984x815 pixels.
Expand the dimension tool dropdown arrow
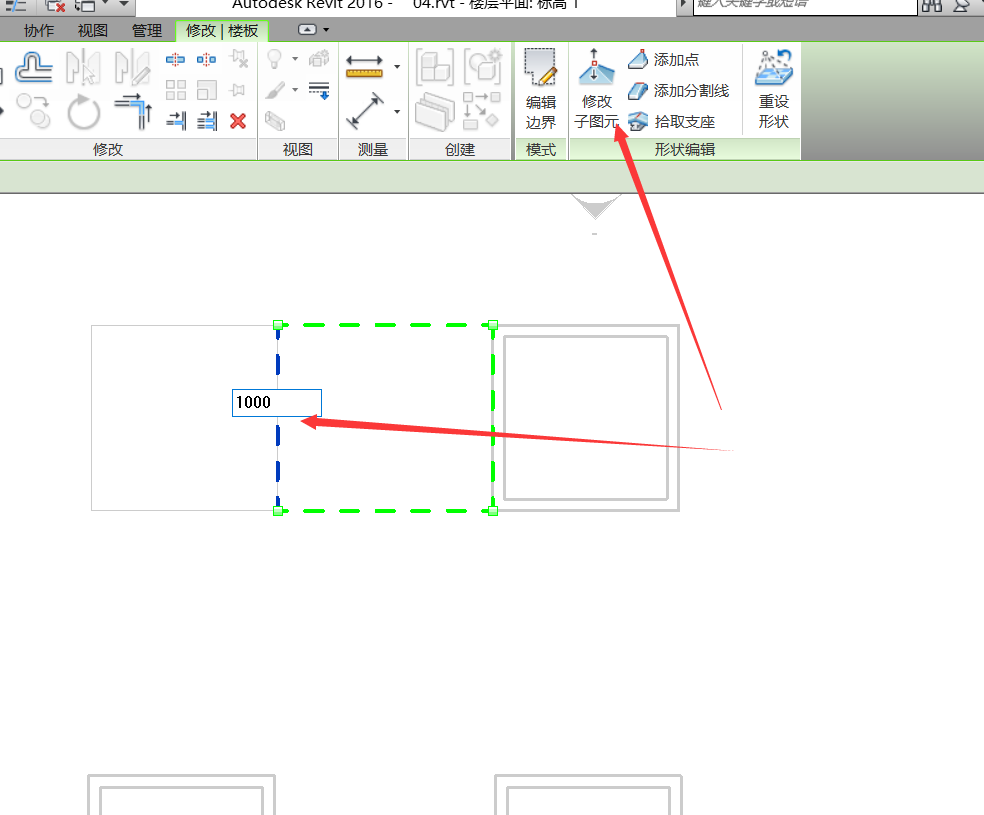pos(397,111)
